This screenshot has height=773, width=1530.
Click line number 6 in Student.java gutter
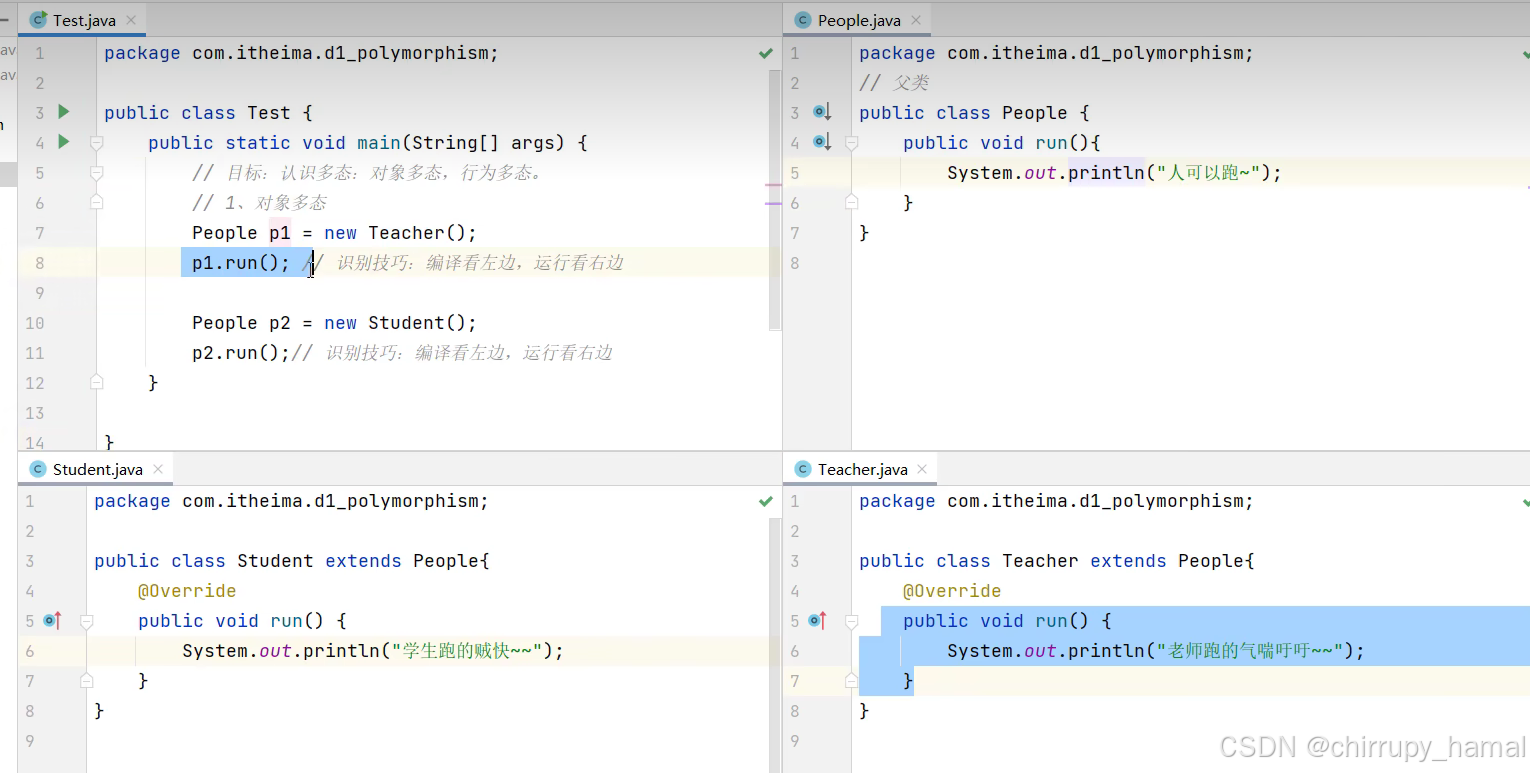point(30,651)
